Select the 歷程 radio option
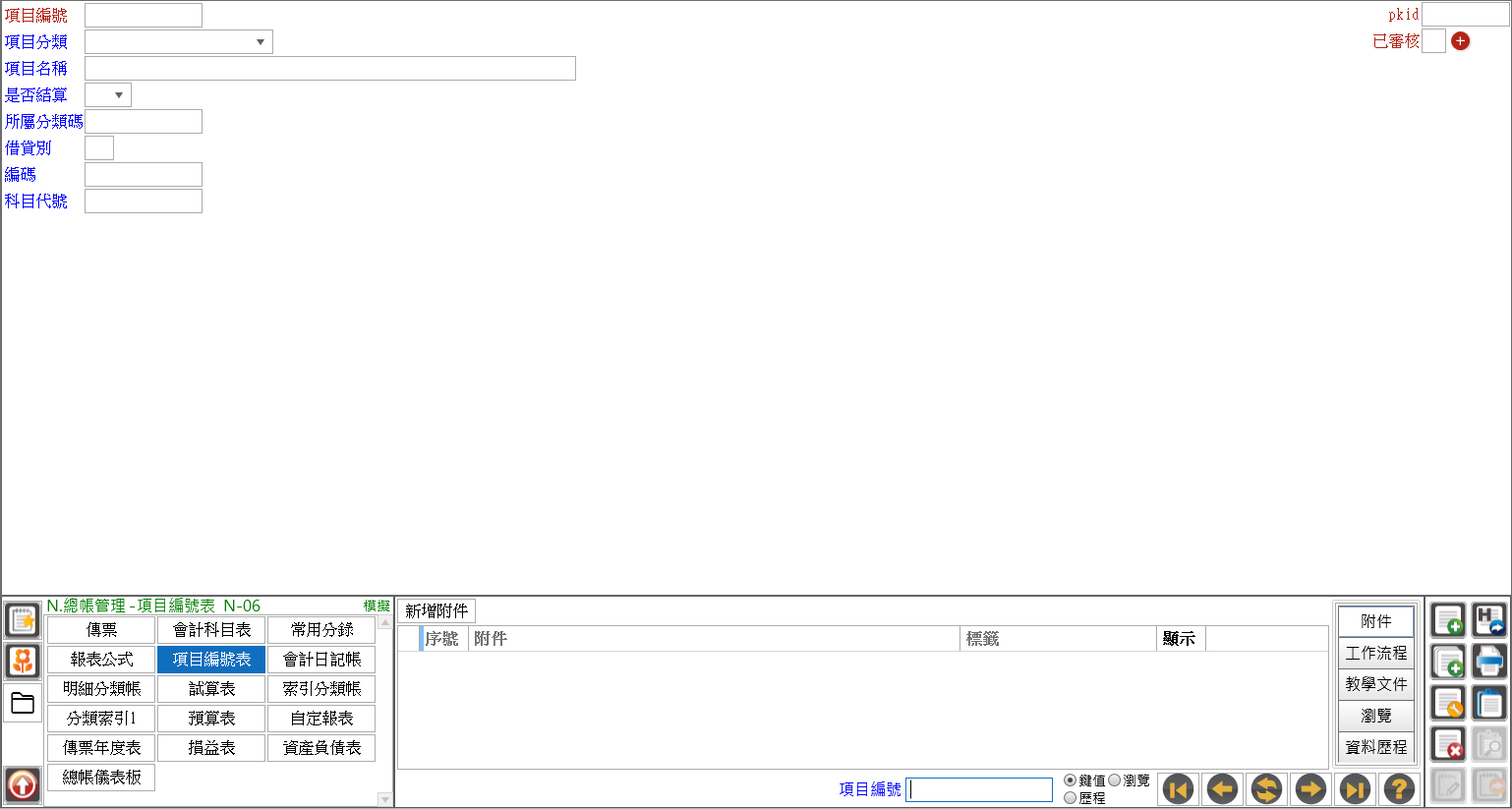Image resolution: width=1512 pixels, height=809 pixels. point(1071,798)
